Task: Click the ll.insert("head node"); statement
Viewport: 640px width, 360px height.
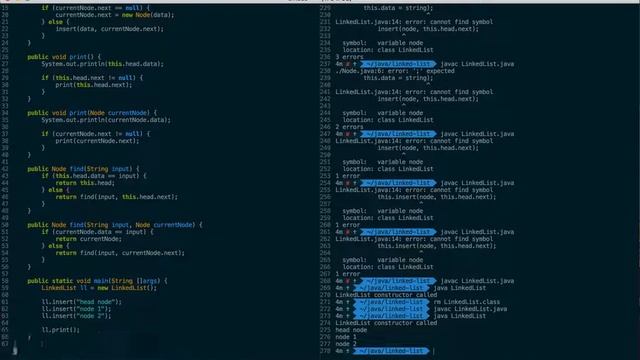Action: point(82,302)
